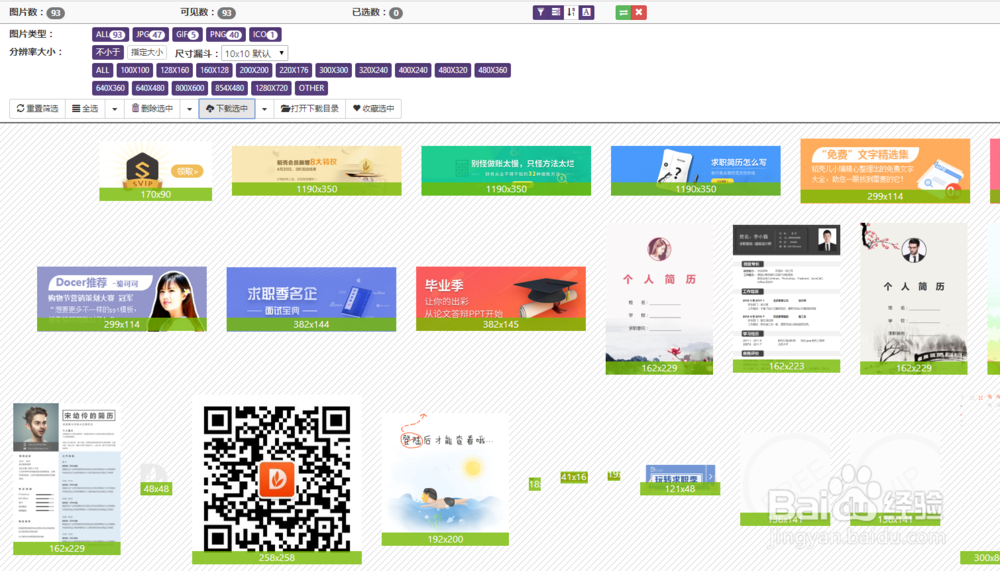Select the 220X176 resolution filter
The width and height of the screenshot is (1000, 571).
point(293,70)
